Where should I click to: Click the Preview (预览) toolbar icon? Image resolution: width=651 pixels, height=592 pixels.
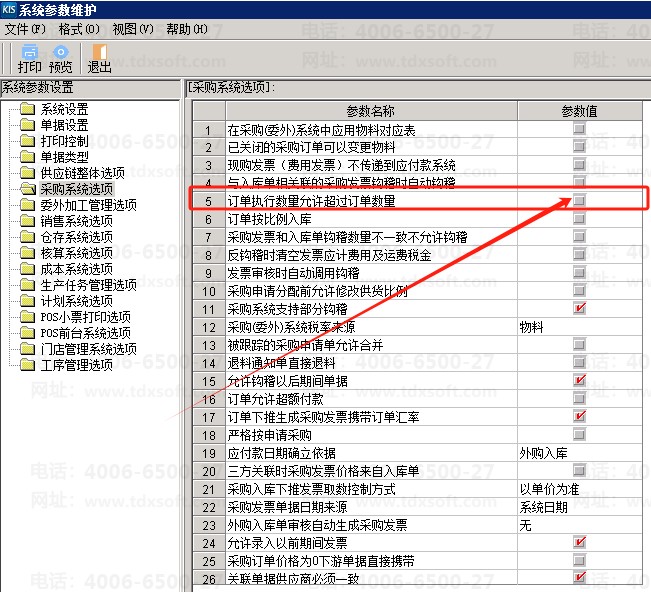(61, 58)
